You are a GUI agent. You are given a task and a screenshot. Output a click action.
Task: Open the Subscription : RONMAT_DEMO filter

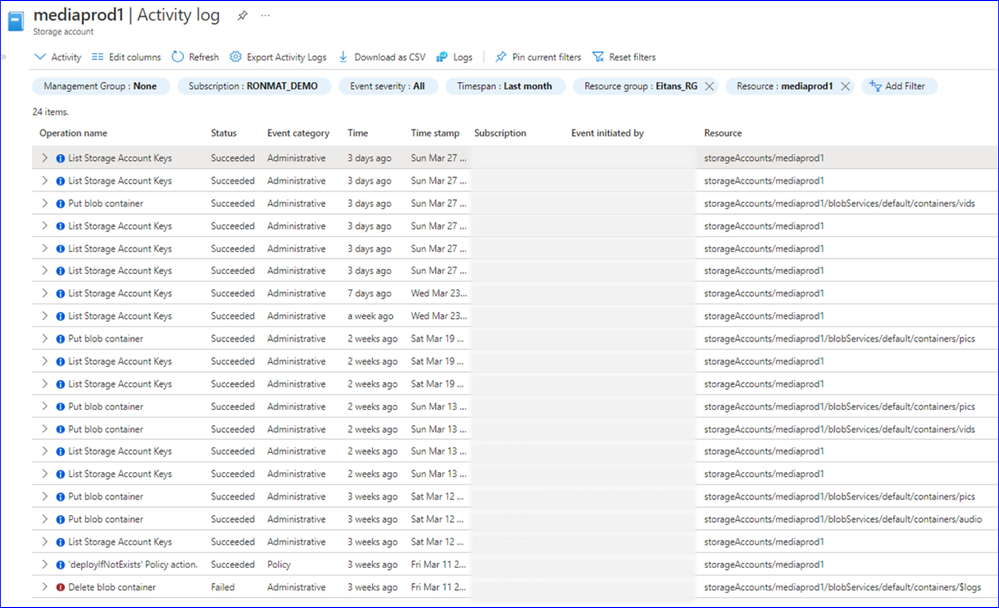point(253,86)
